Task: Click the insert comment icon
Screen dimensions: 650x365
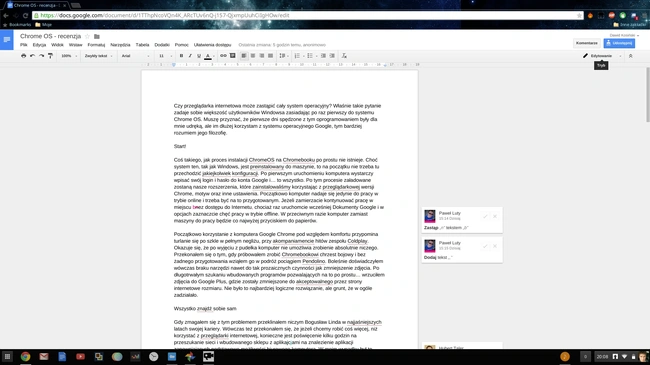Action: 233,56
